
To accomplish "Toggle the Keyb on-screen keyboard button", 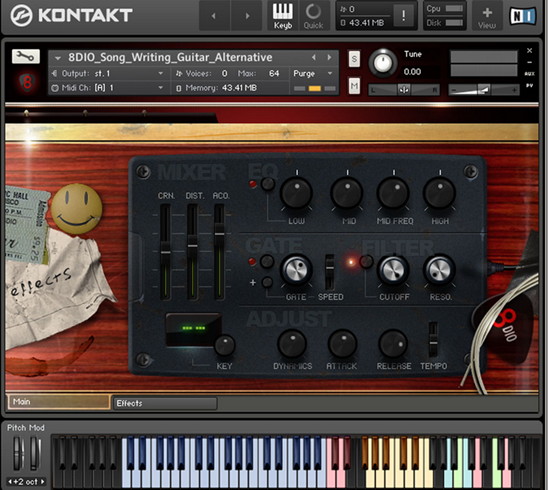I will point(283,15).
